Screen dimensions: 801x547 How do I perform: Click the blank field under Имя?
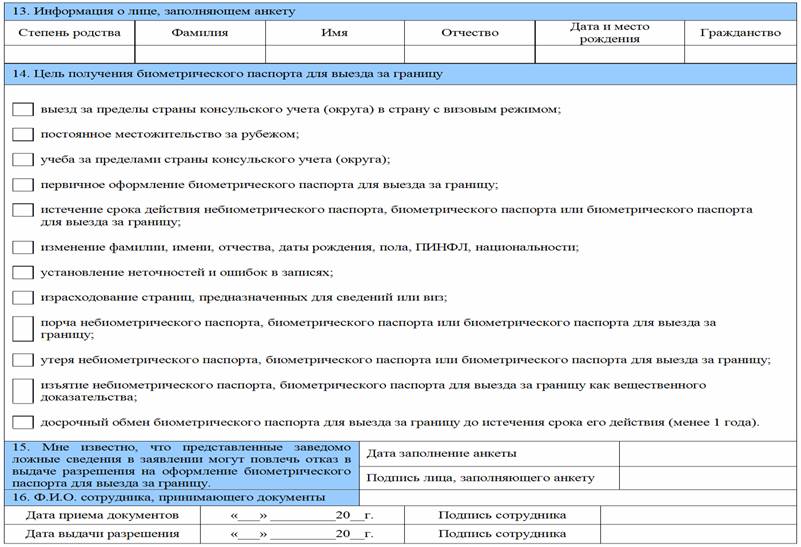(335, 54)
